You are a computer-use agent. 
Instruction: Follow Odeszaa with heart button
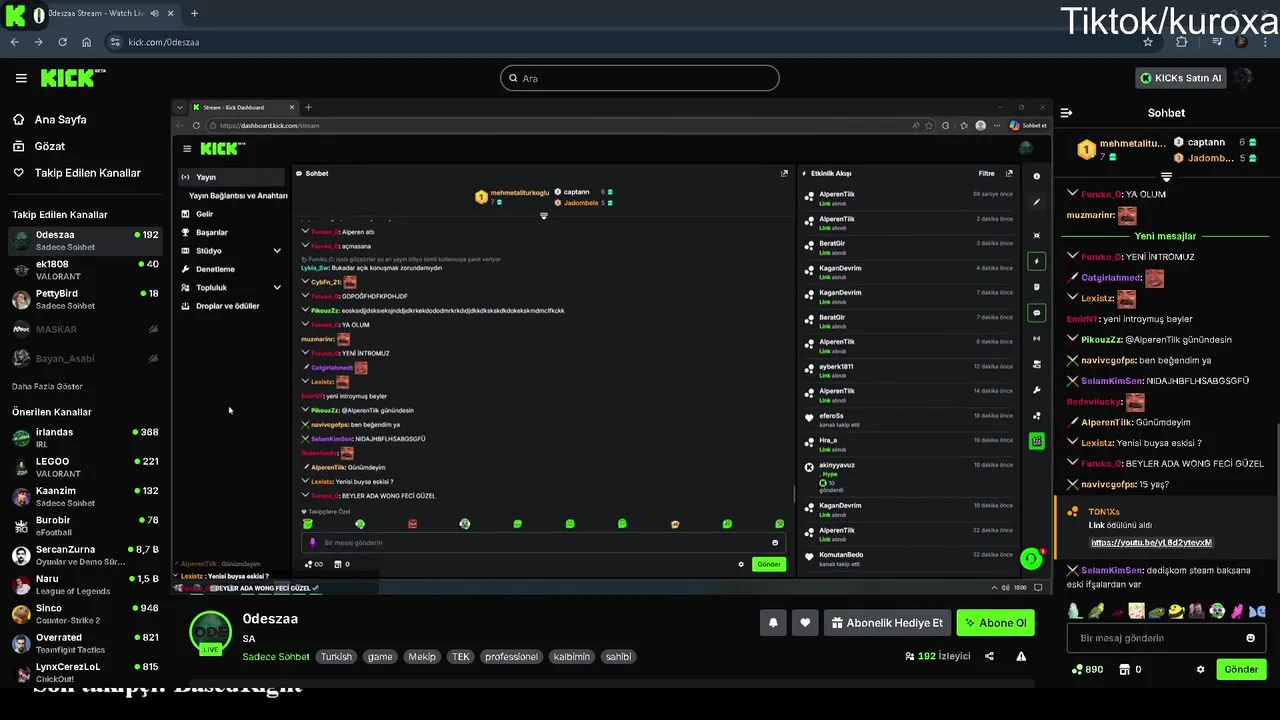pos(805,623)
